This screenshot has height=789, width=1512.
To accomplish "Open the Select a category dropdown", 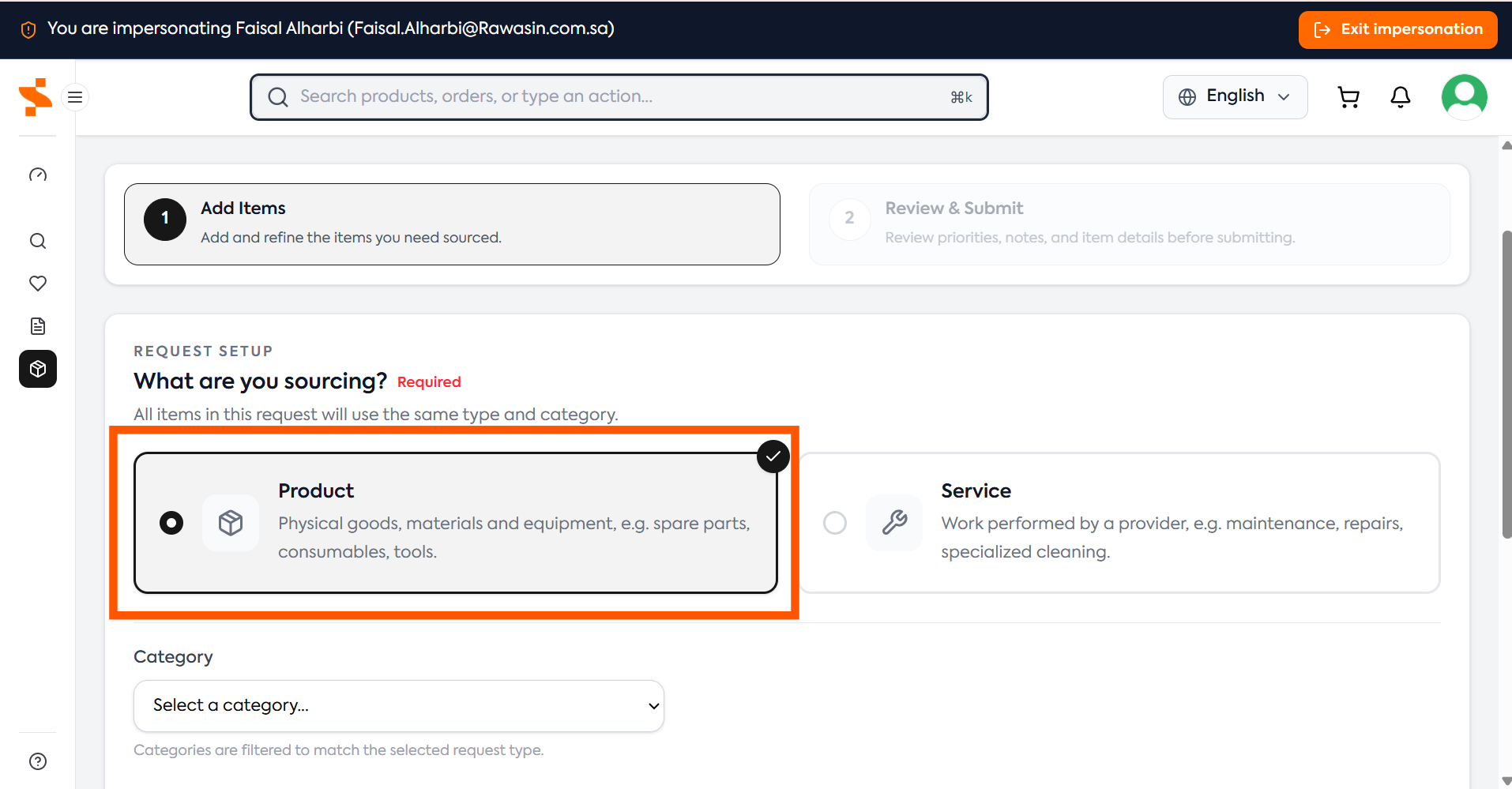I will [x=399, y=706].
